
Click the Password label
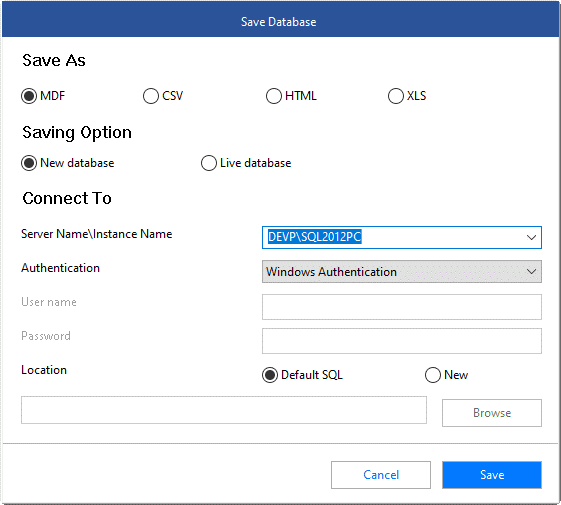point(46,336)
